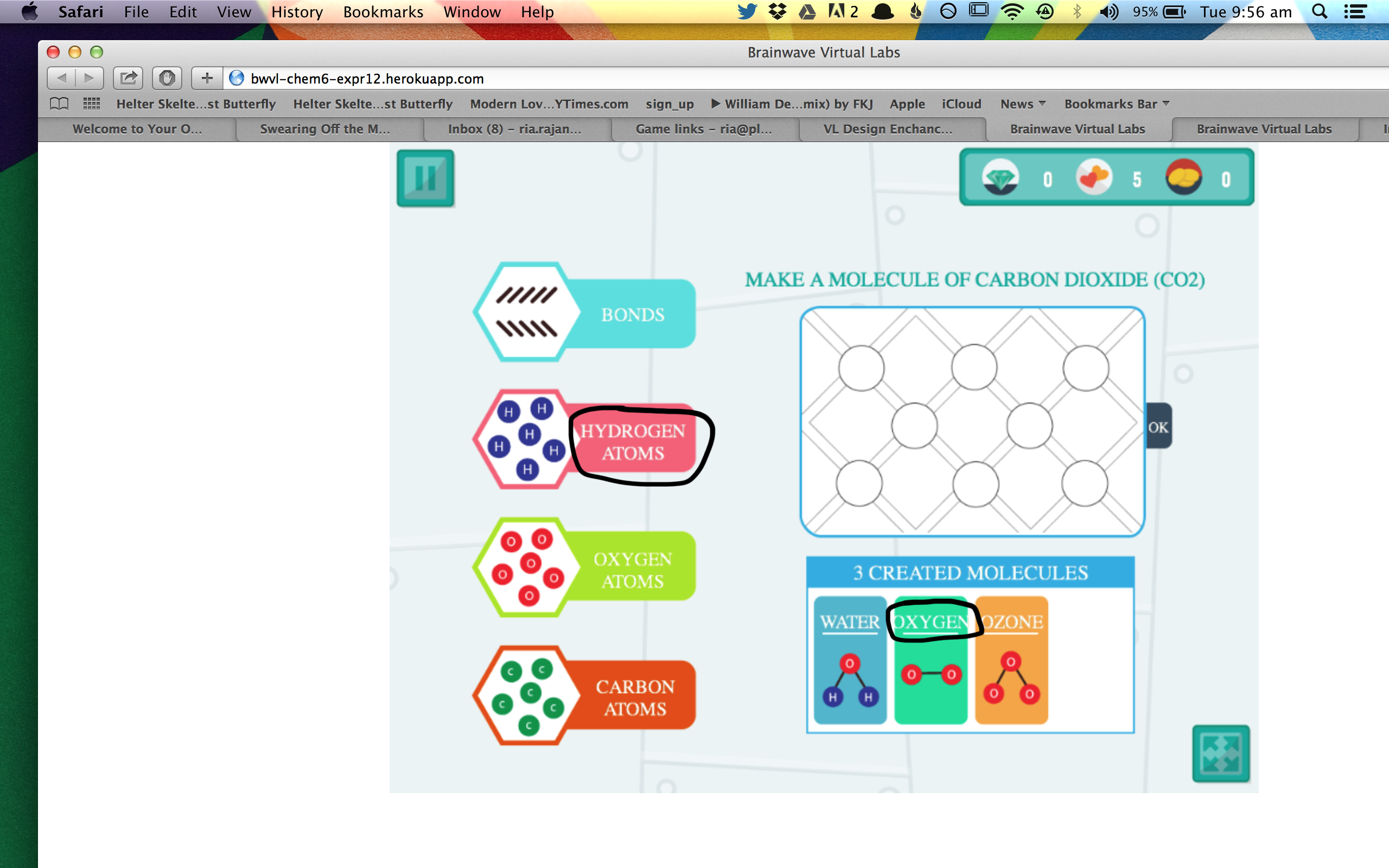The image size is (1389, 868).
Task: Place atom in bottom-middle grid circle
Action: coord(975,484)
